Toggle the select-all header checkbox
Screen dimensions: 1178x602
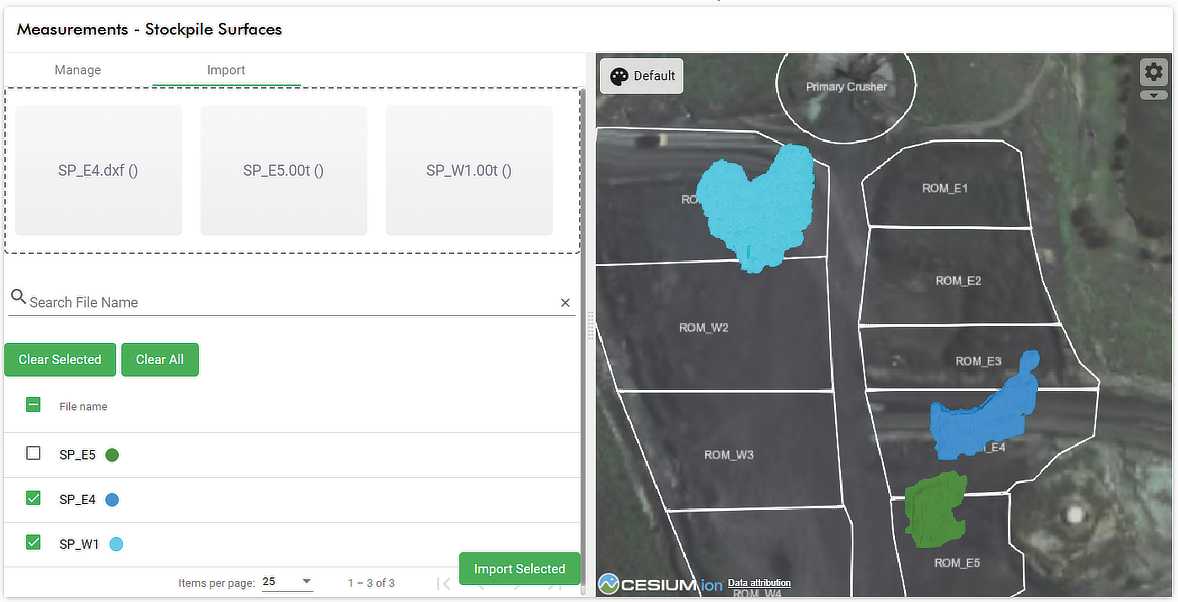click(x=33, y=405)
